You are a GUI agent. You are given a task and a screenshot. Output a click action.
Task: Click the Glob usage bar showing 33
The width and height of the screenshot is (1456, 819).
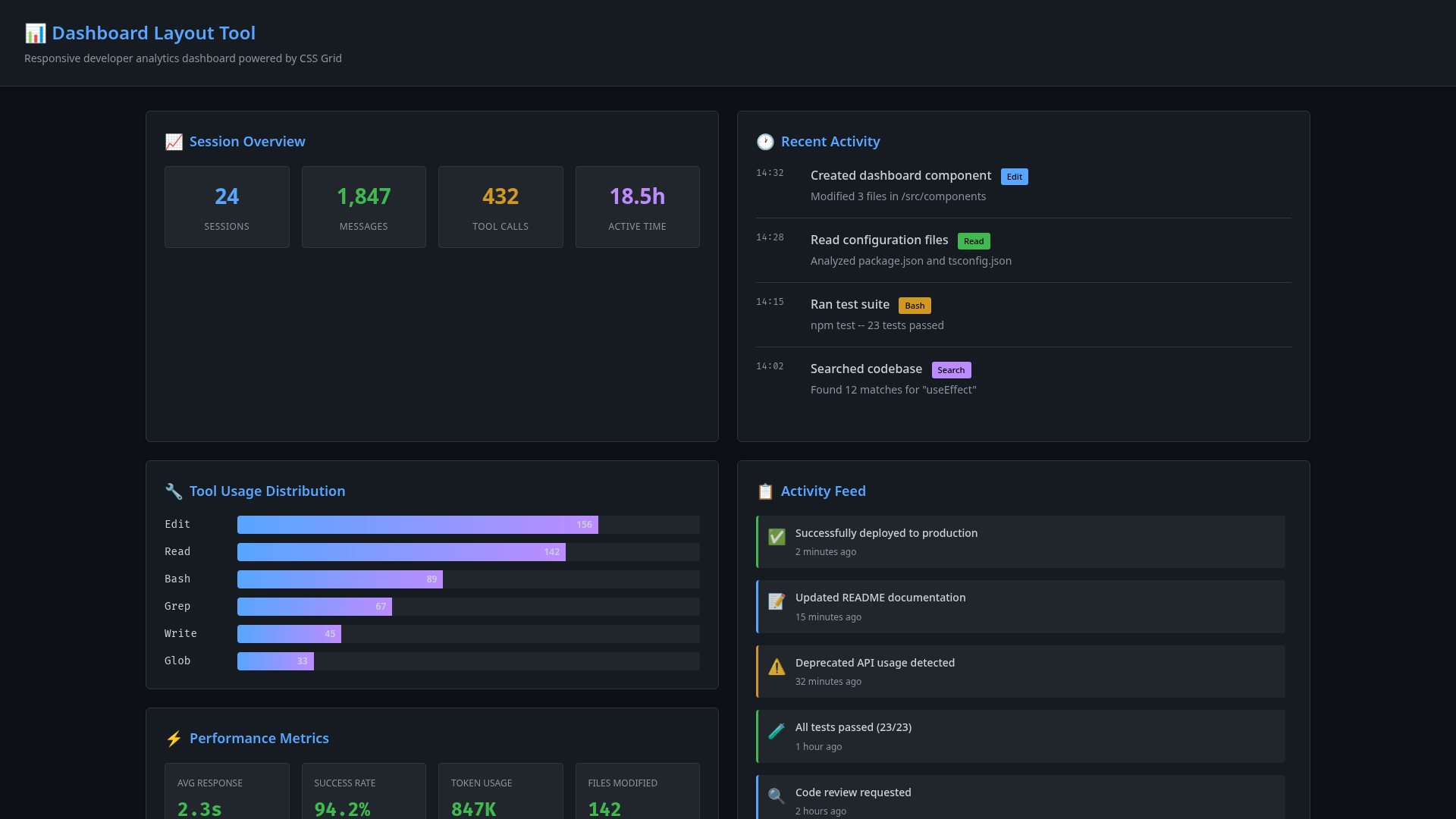(x=275, y=661)
